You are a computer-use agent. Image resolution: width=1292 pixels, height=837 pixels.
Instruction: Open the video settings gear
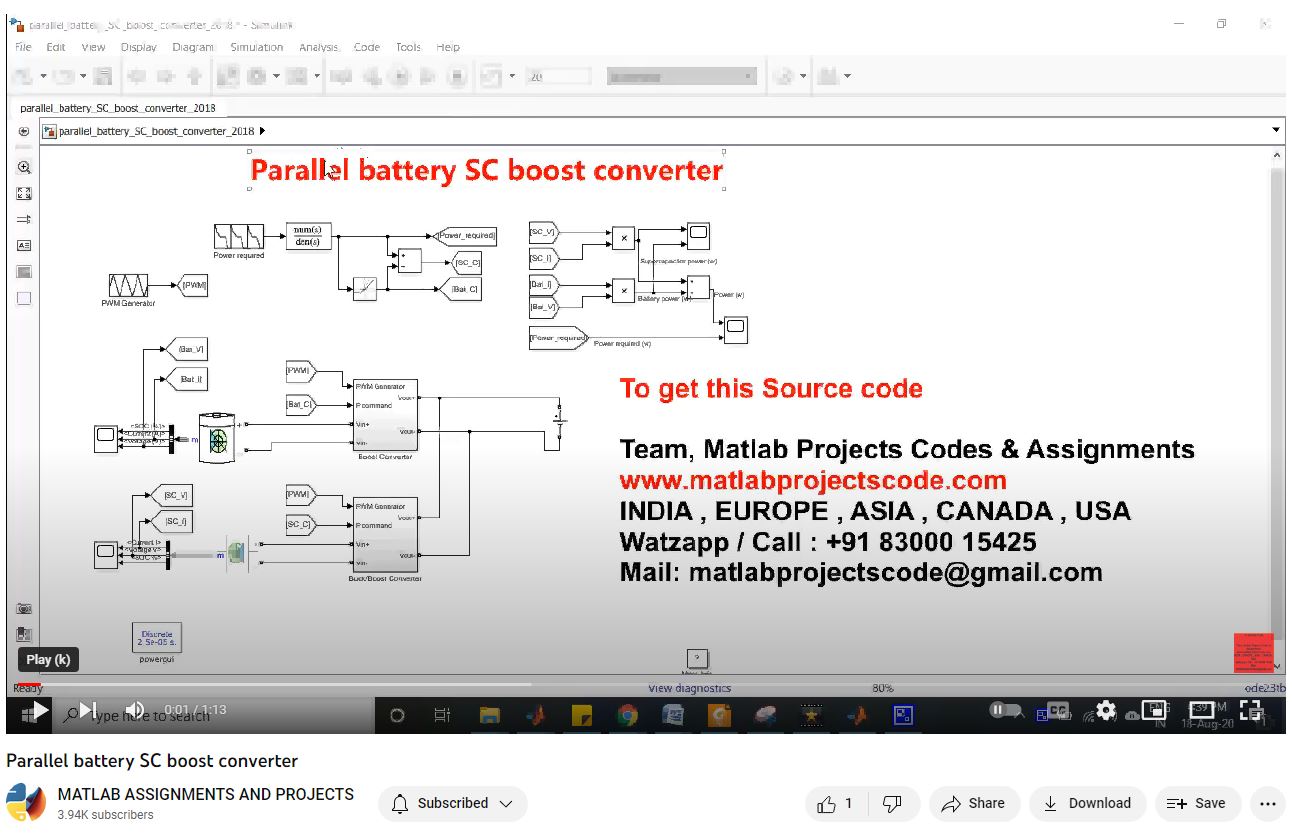click(x=1106, y=710)
